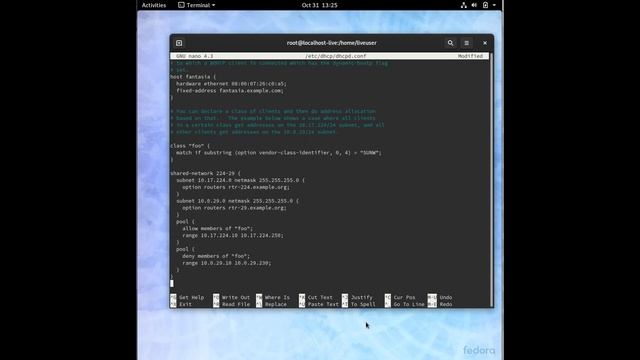Click the battery icon in top bar
The width and height of the screenshot is (640, 360).
pos(485,5)
